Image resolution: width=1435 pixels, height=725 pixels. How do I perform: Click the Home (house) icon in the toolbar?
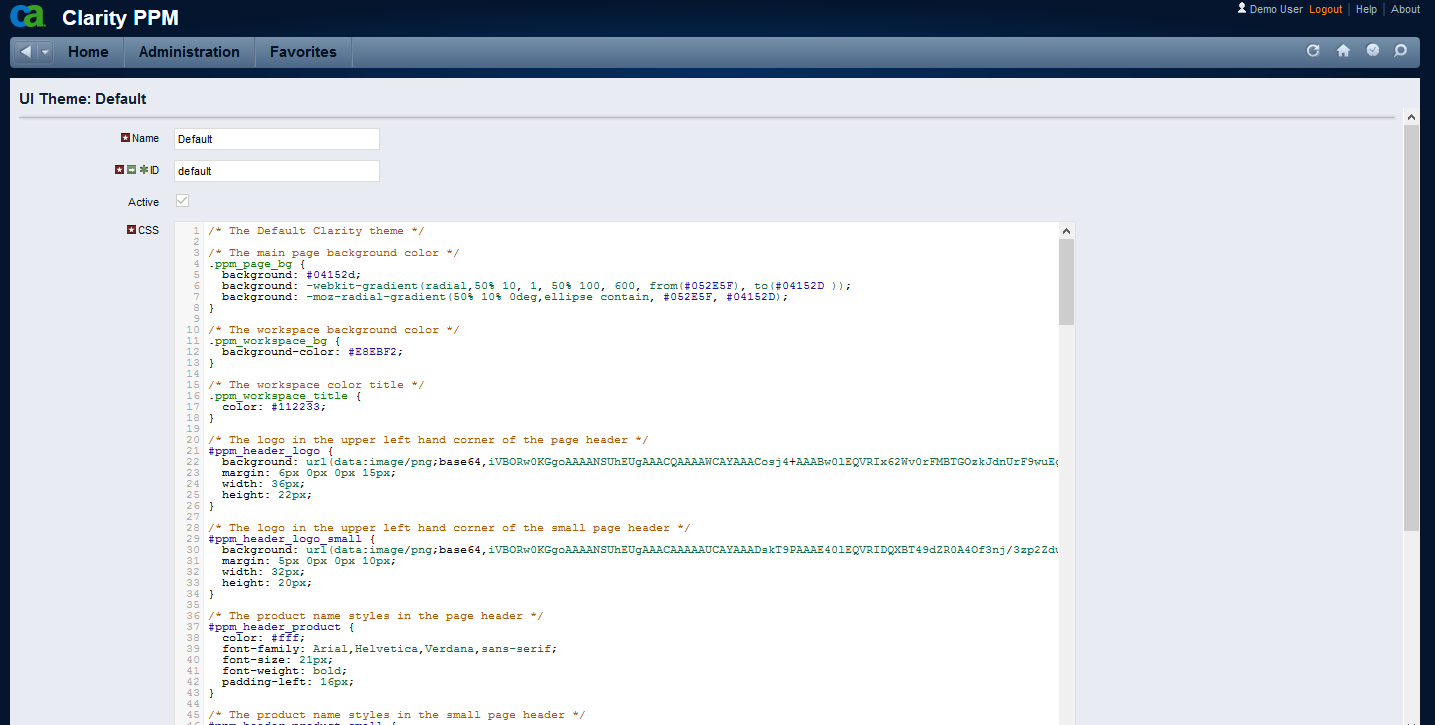(x=1343, y=51)
